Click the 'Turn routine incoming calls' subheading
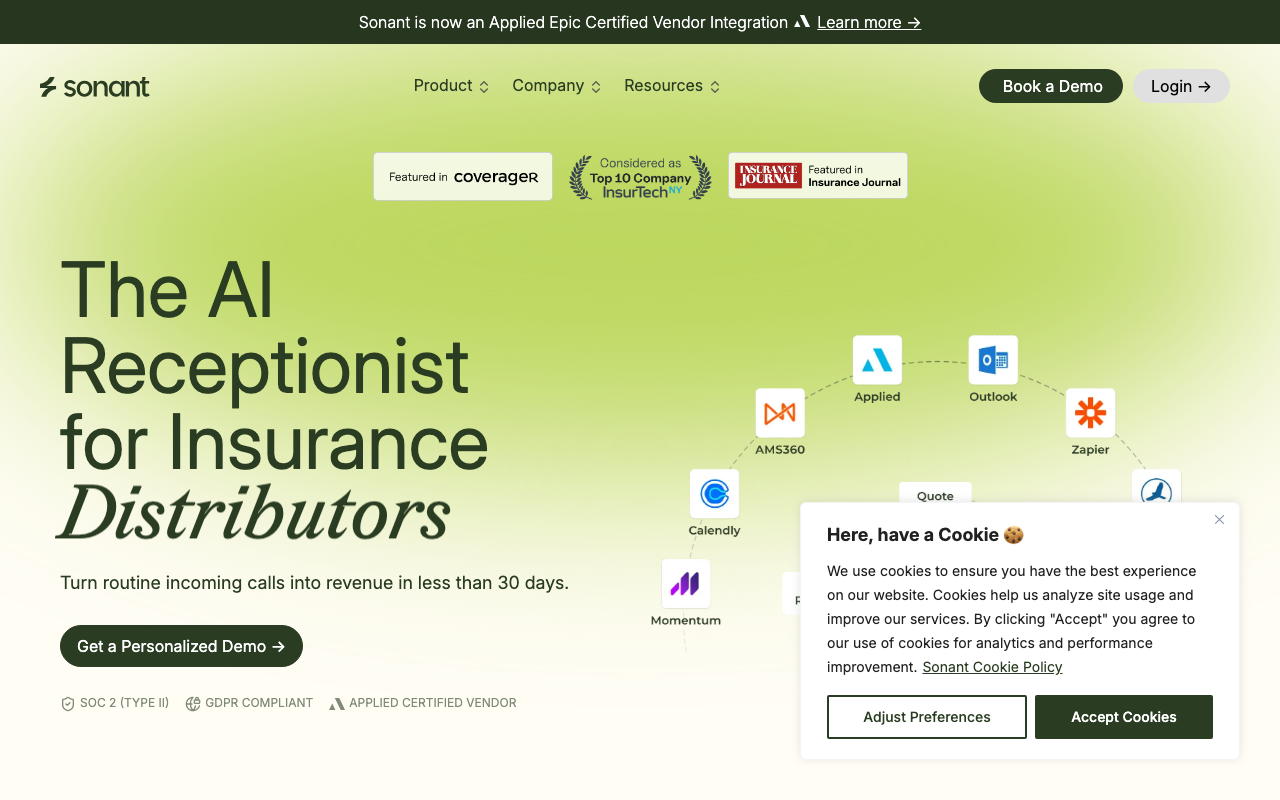1280x800 pixels. (314, 583)
